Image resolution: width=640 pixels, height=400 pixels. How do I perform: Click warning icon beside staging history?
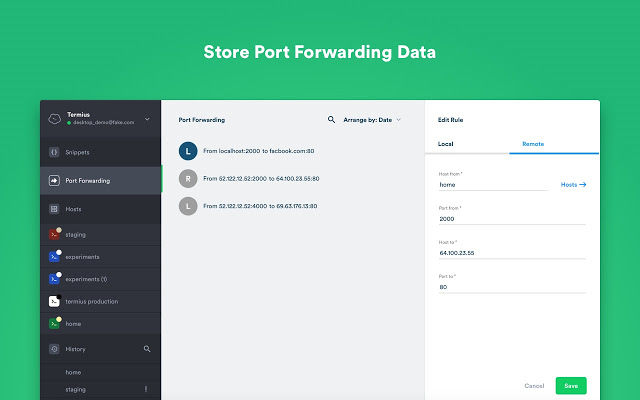pyautogui.click(x=146, y=389)
